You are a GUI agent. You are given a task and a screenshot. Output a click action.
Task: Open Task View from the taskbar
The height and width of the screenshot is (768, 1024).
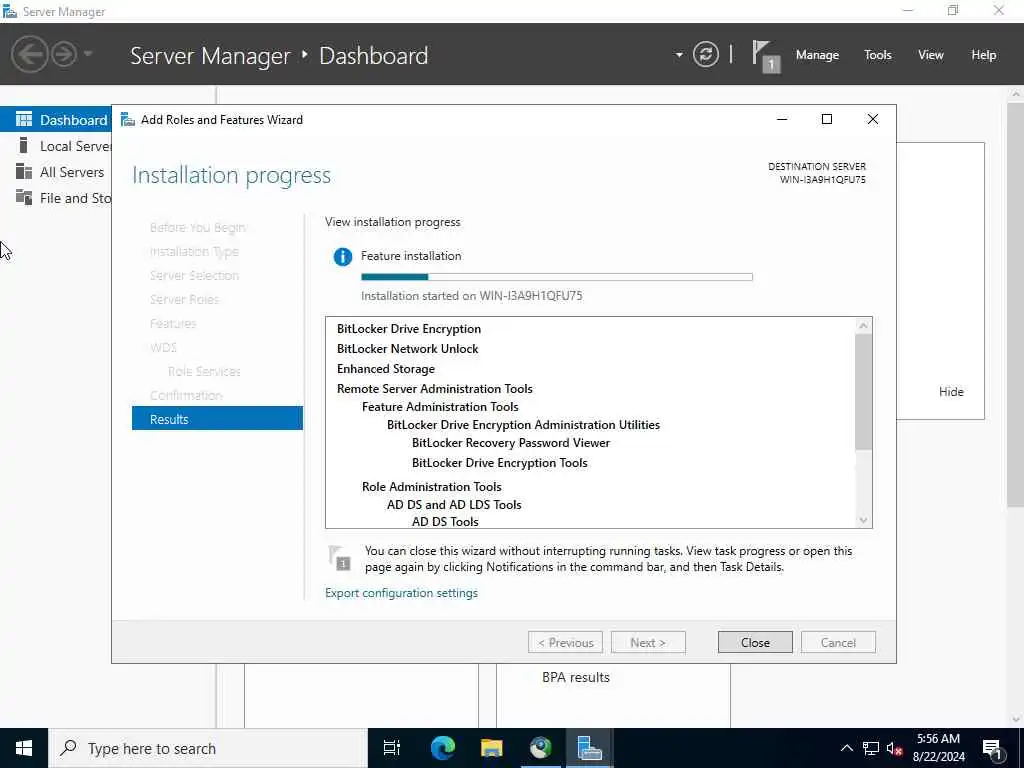pos(392,748)
